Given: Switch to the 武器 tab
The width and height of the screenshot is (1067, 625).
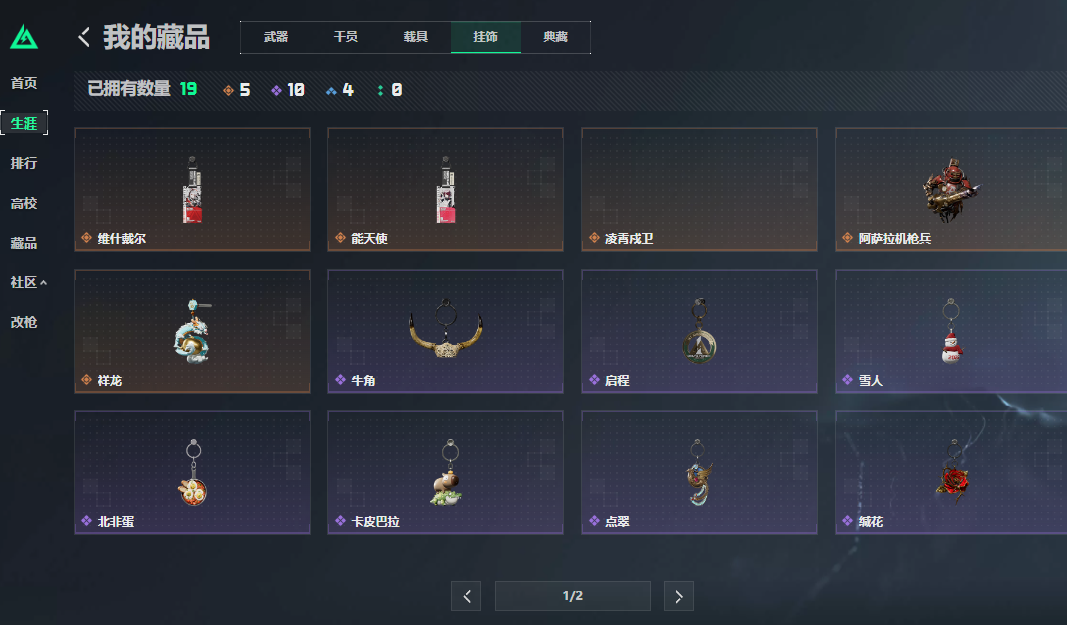Looking at the screenshot, I should [x=276, y=37].
